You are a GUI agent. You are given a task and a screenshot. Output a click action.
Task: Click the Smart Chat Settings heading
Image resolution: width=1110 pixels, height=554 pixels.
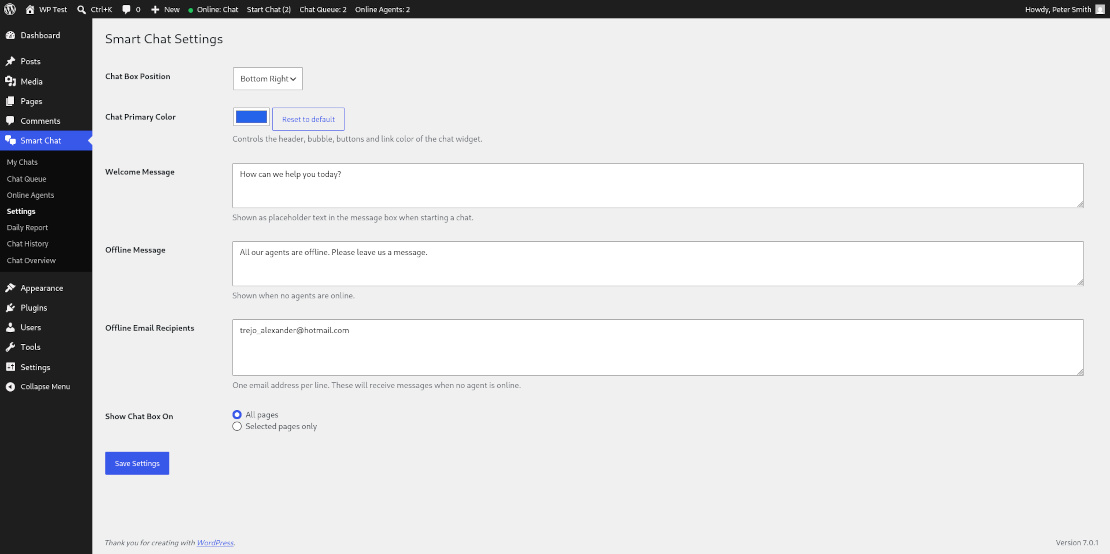(164, 39)
